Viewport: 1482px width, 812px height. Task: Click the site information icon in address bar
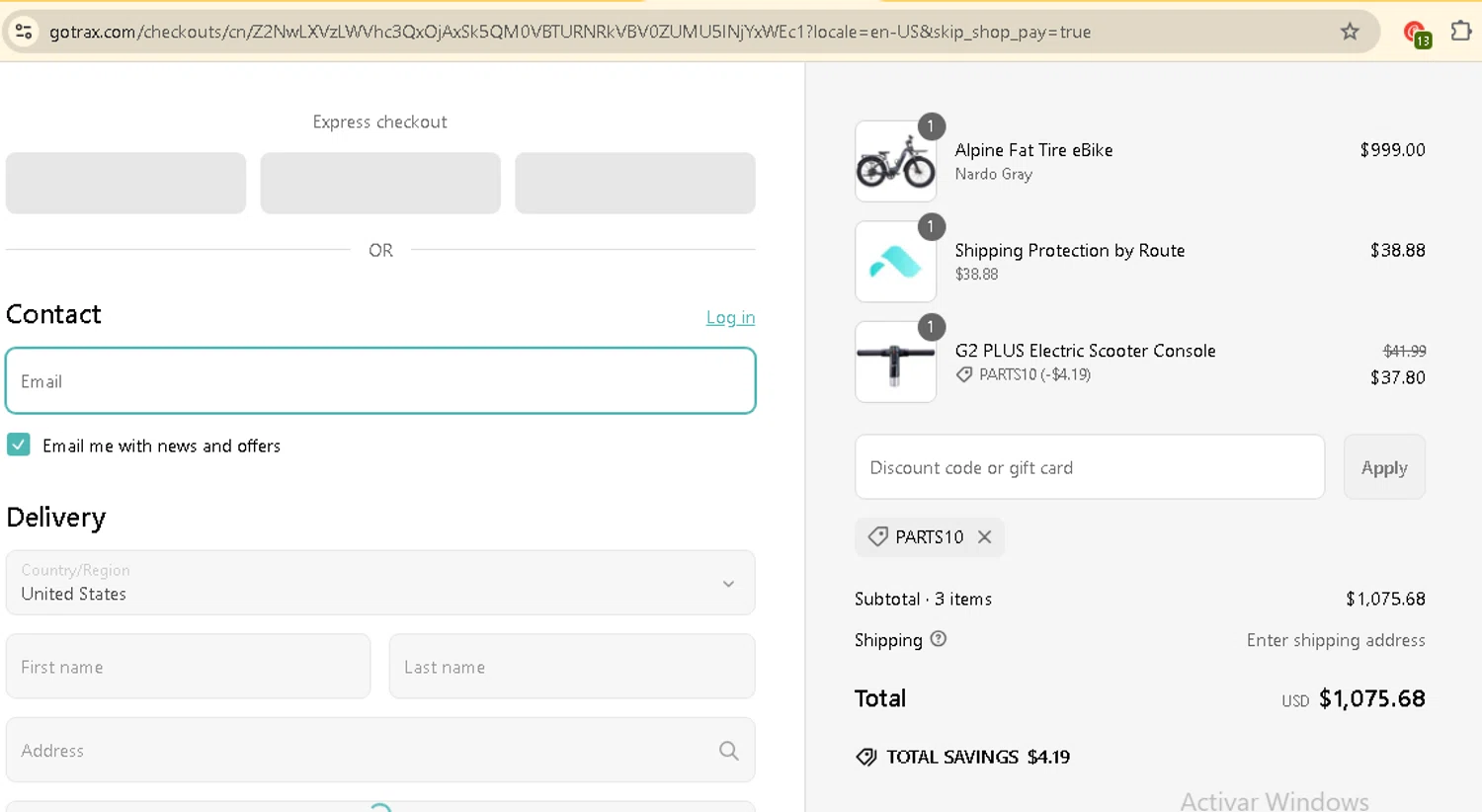(24, 32)
